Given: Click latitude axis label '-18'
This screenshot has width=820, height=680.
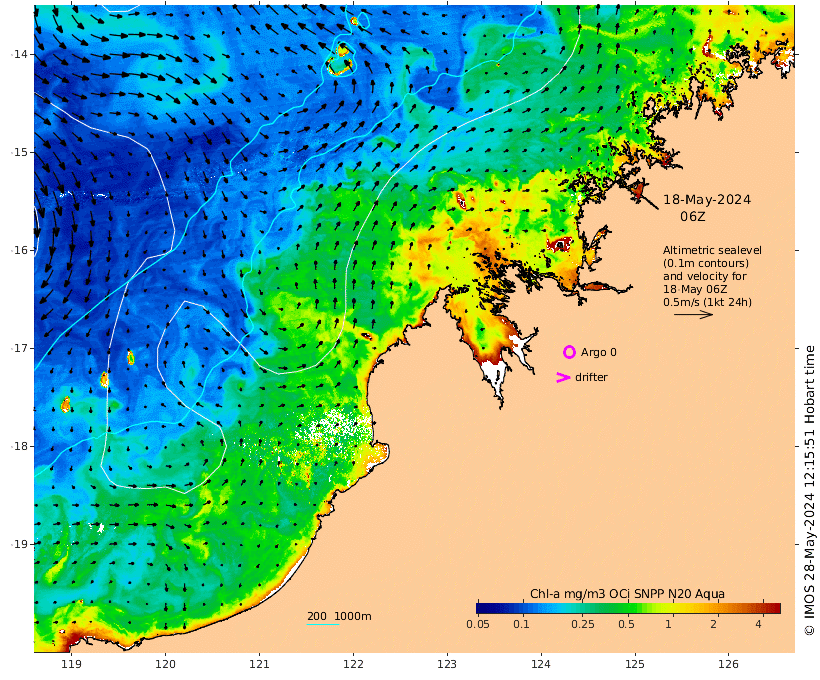Looking at the screenshot, I should pos(19,446).
